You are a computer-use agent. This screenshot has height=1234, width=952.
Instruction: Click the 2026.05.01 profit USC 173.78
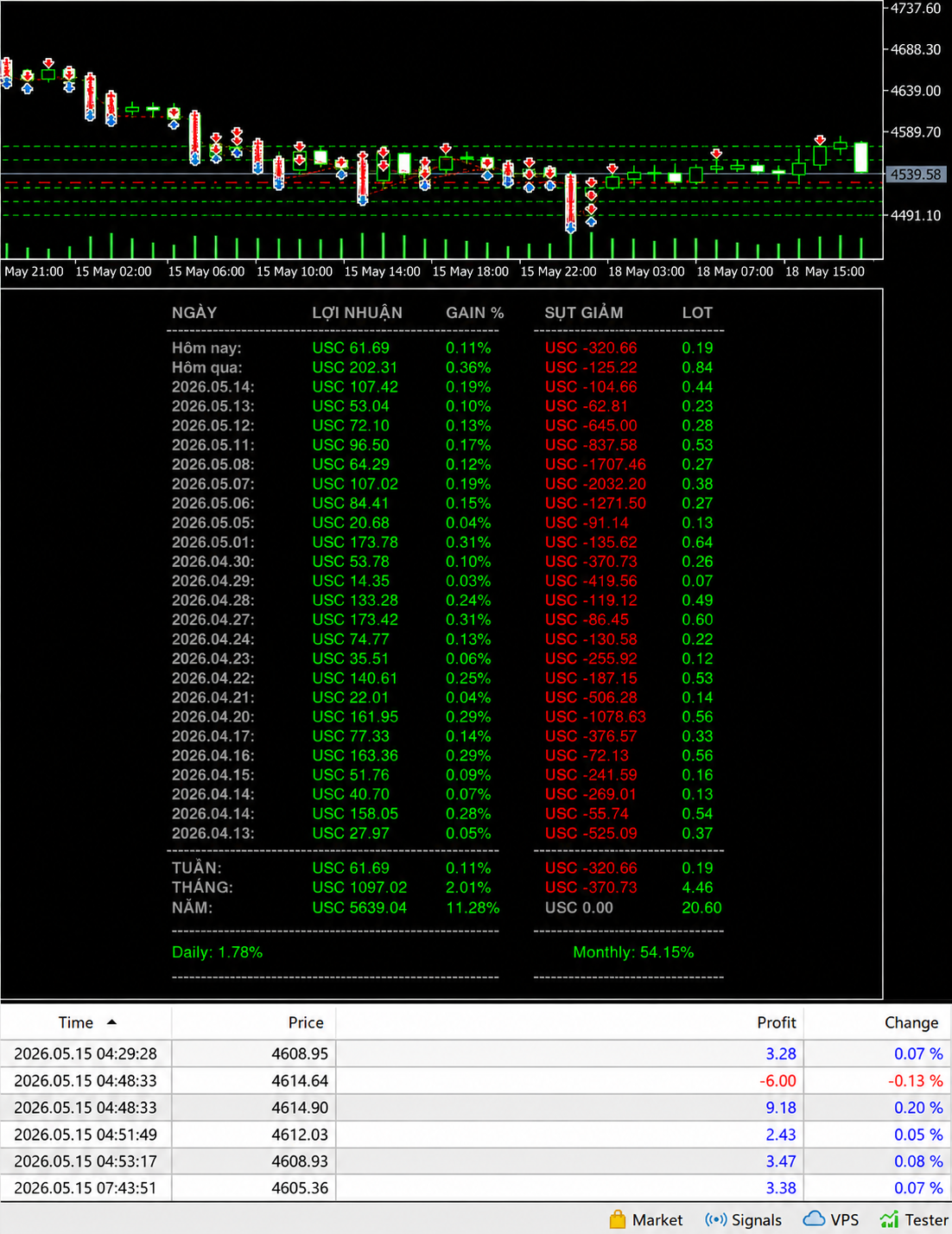(x=355, y=542)
